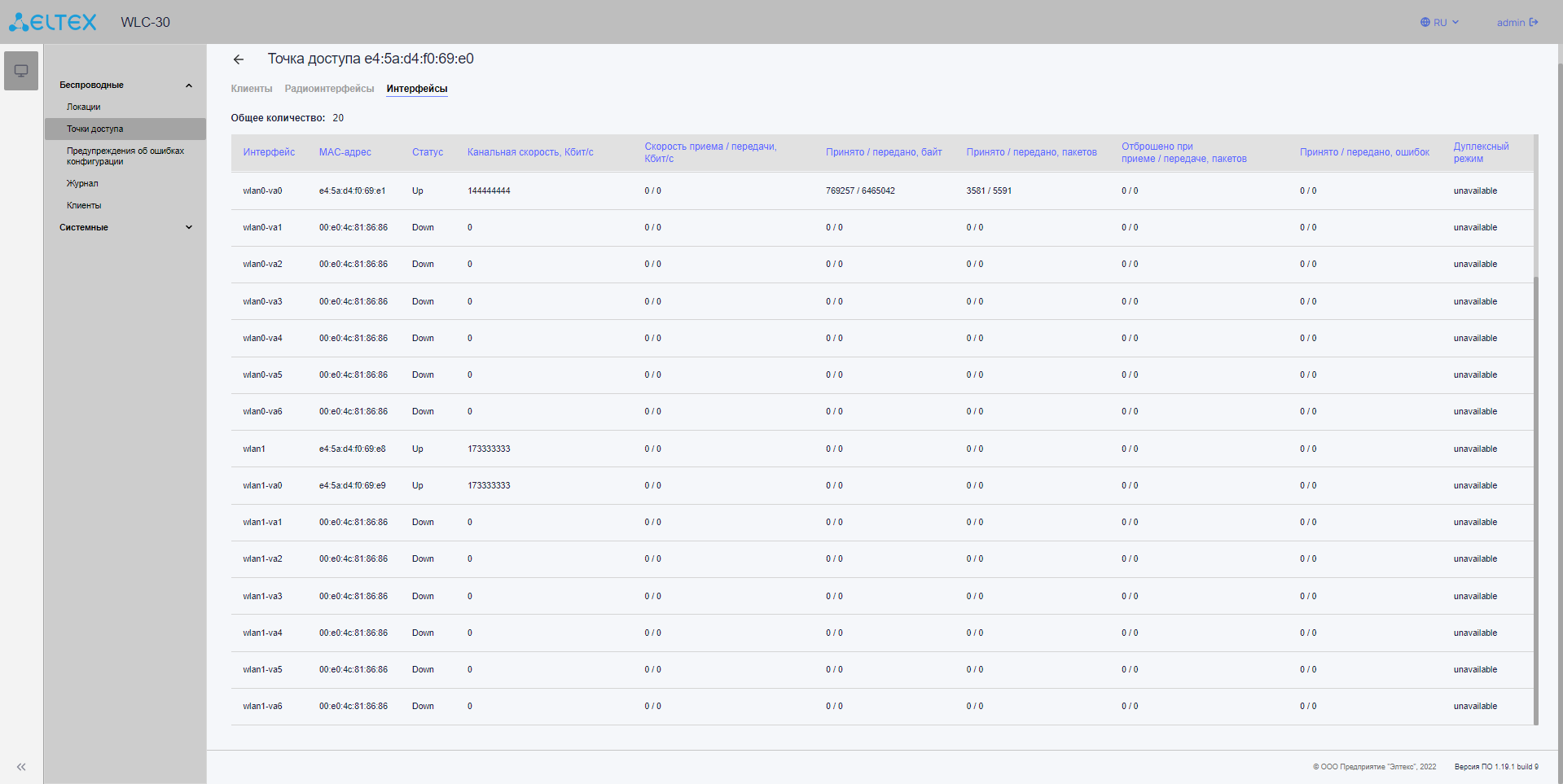Image resolution: width=1563 pixels, height=784 pixels.
Task: Expand the Системные section
Action: 189,228
